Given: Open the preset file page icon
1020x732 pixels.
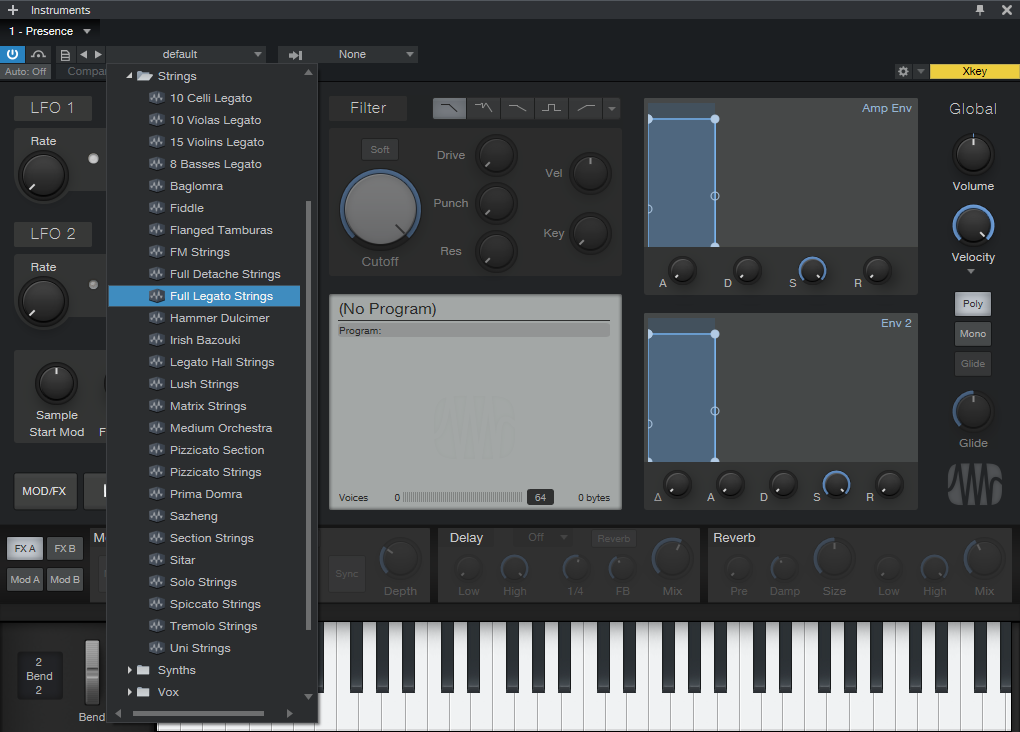Looking at the screenshot, I should pos(65,55).
